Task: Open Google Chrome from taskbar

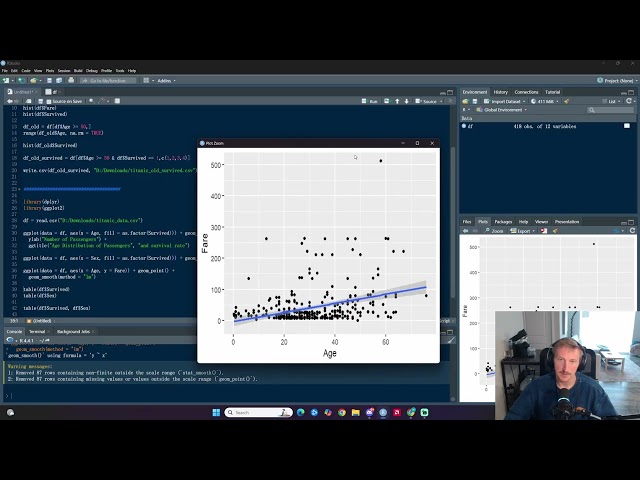Action: (342, 412)
